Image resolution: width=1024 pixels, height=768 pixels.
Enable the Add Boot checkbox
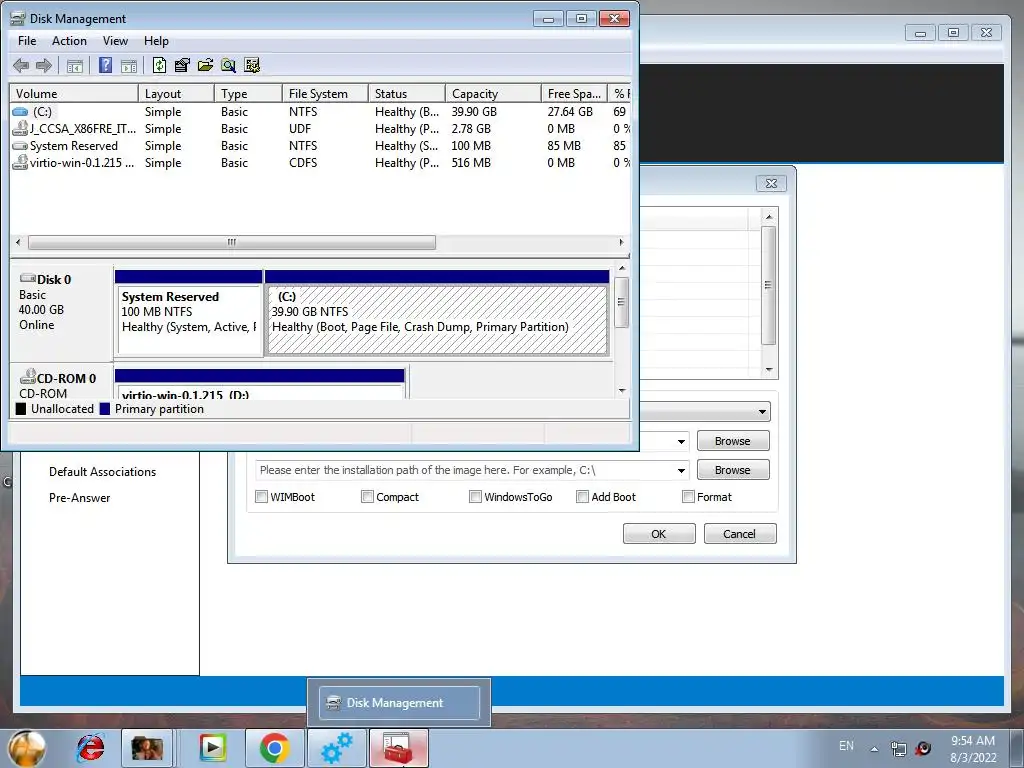[x=582, y=496]
